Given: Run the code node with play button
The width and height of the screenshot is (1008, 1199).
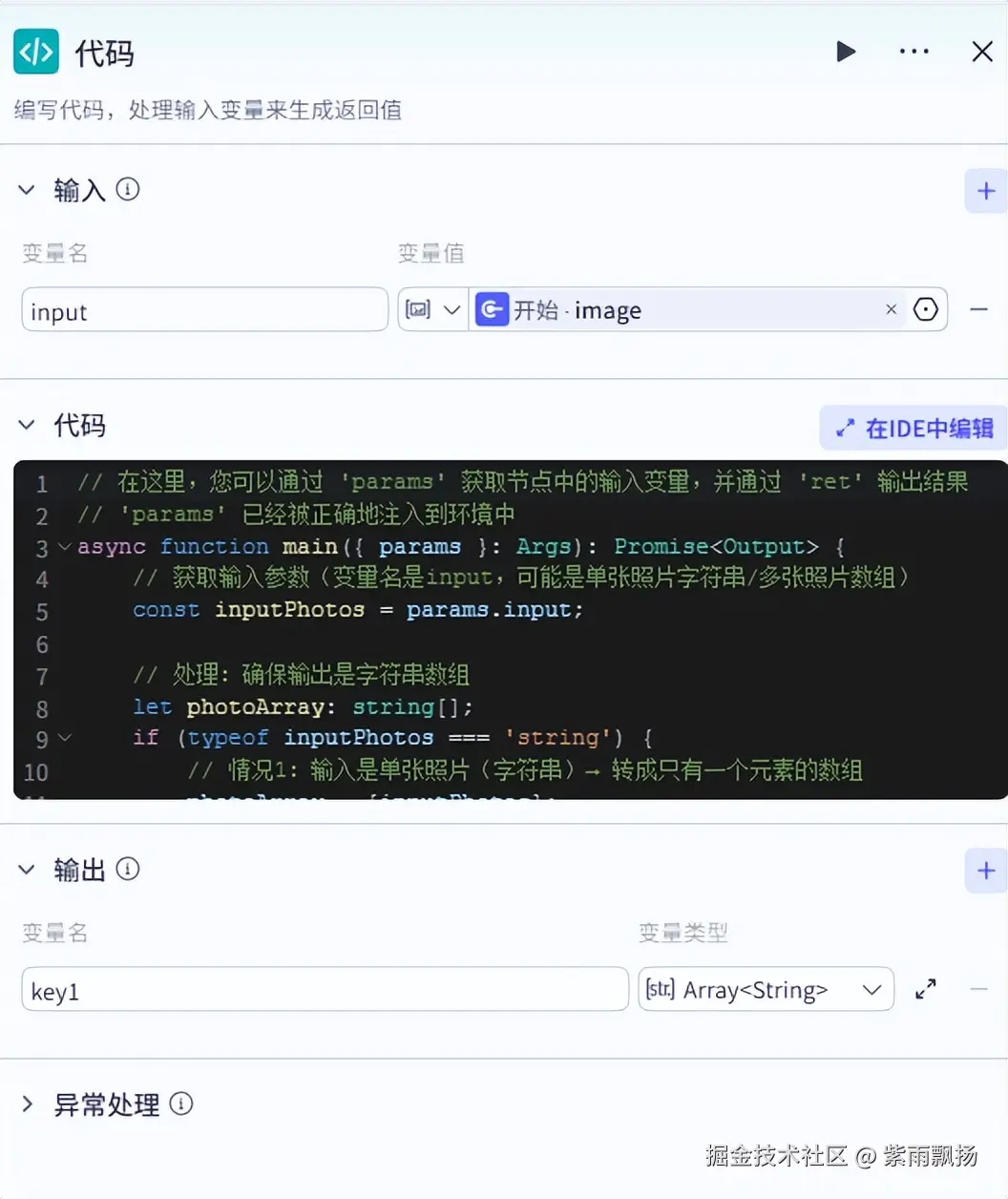Looking at the screenshot, I should pos(846,52).
